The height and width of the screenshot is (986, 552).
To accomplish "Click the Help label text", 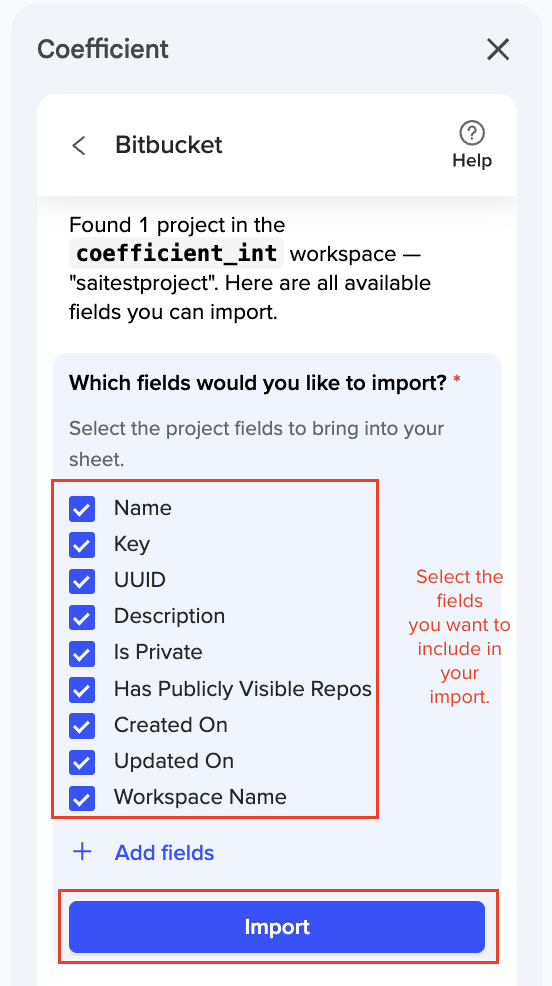I will click(x=472, y=160).
